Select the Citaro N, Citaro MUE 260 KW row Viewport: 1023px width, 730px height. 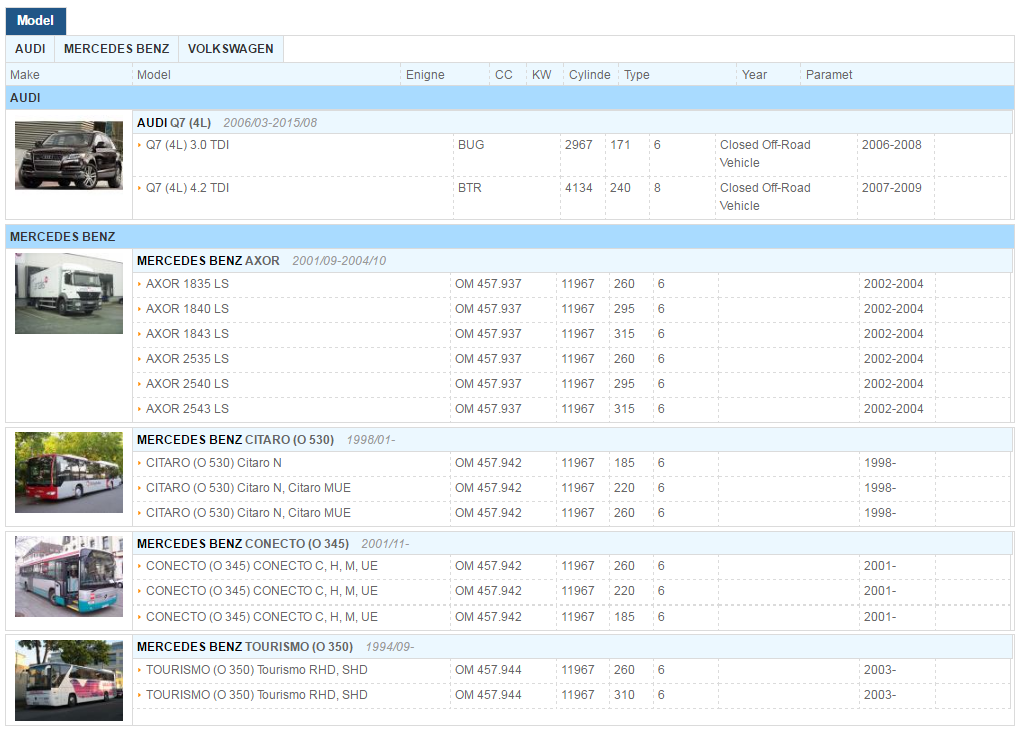[572, 513]
